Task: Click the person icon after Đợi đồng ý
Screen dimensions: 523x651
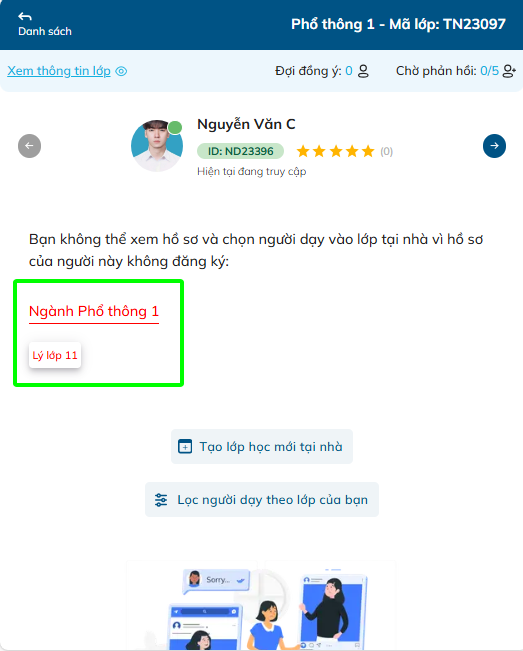Action: coord(363,71)
